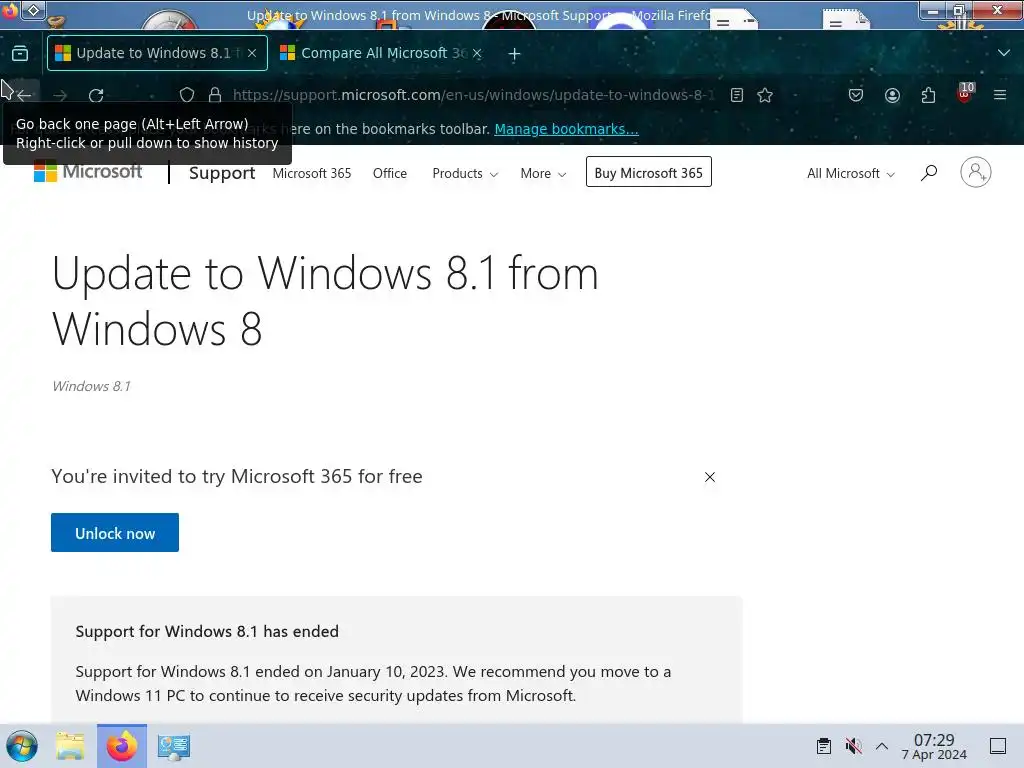Switch to the Compare All Microsoft 365 tab
1024x768 pixels.
[382, 53]
